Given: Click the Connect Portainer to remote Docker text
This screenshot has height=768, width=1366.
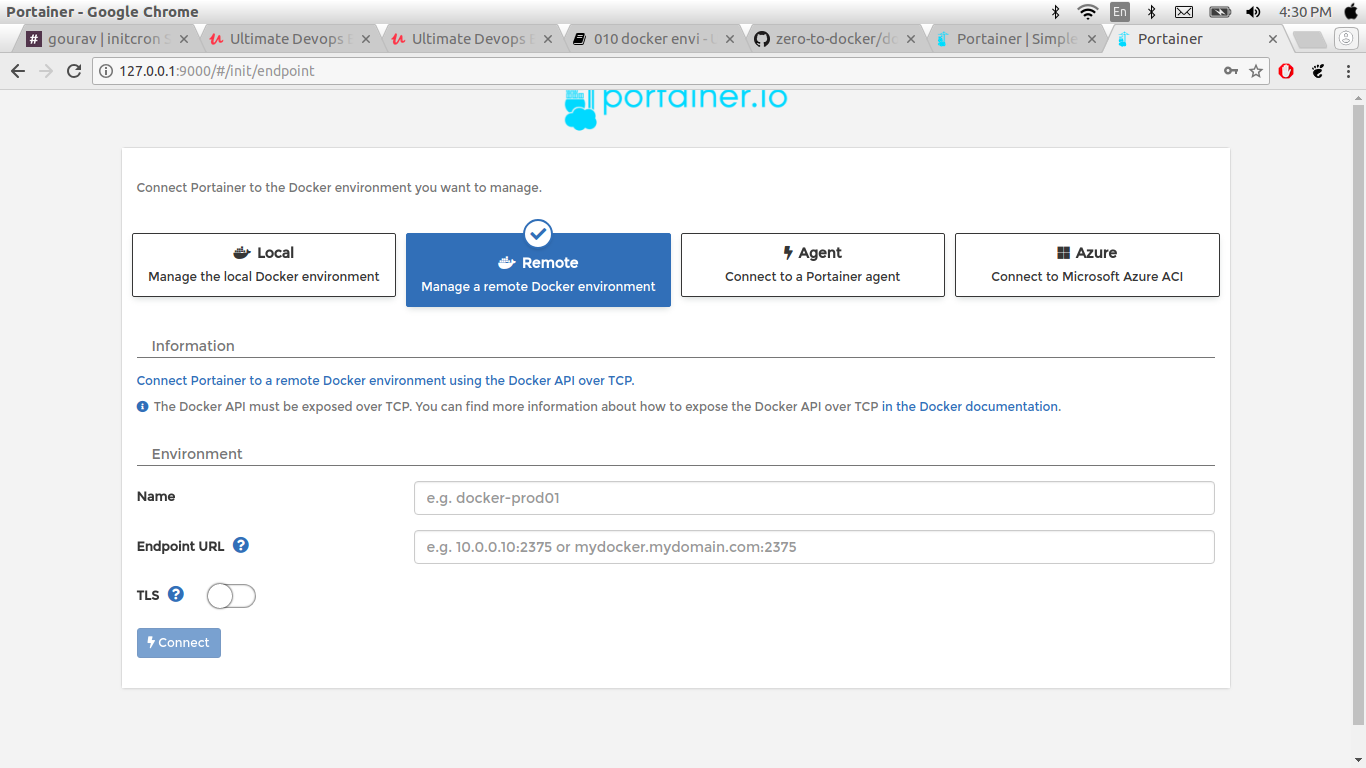Looking at the screenshot, I should (385, 381).
